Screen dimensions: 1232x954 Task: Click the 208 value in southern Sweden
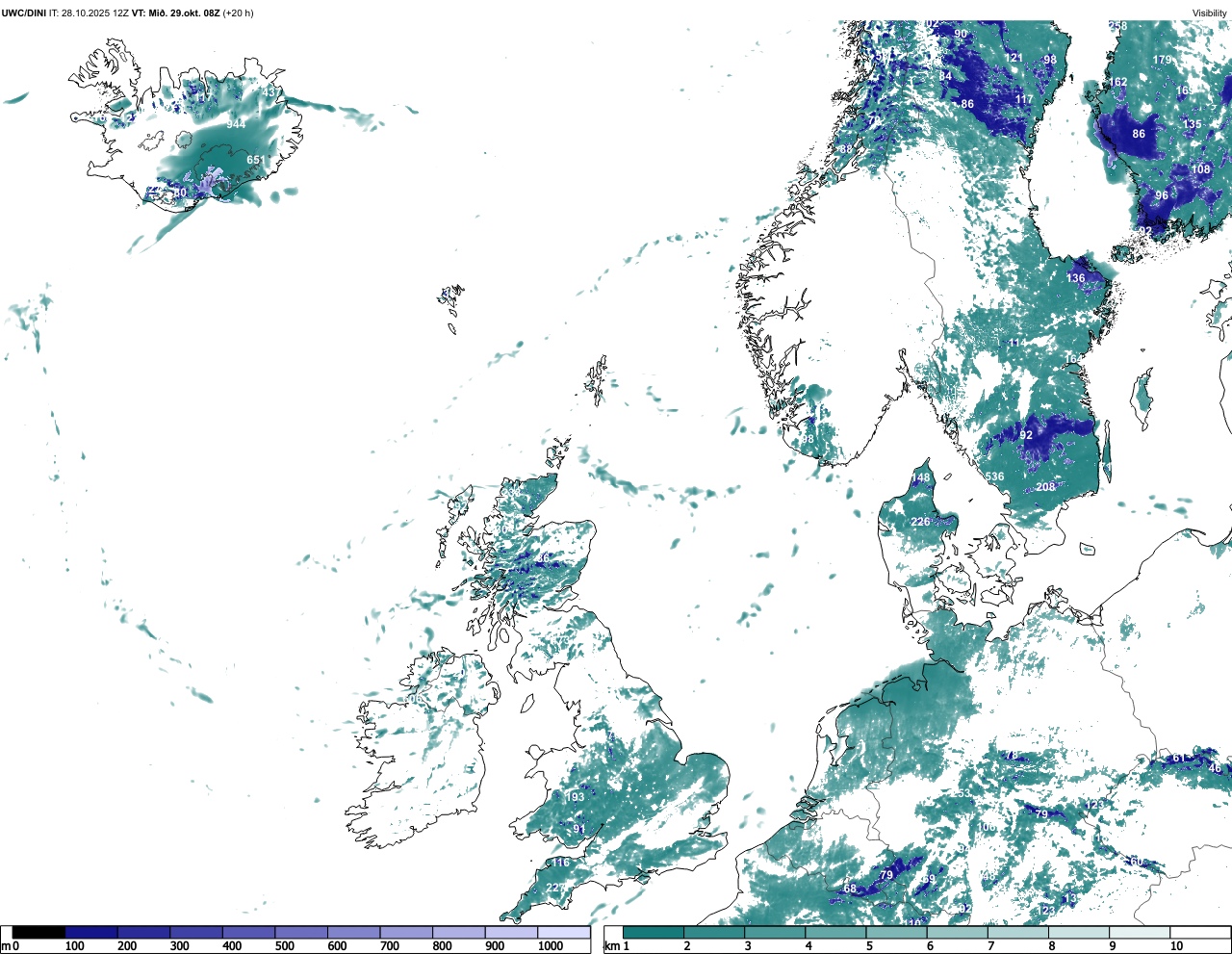pyautogui.click(x=1046, y=487)
